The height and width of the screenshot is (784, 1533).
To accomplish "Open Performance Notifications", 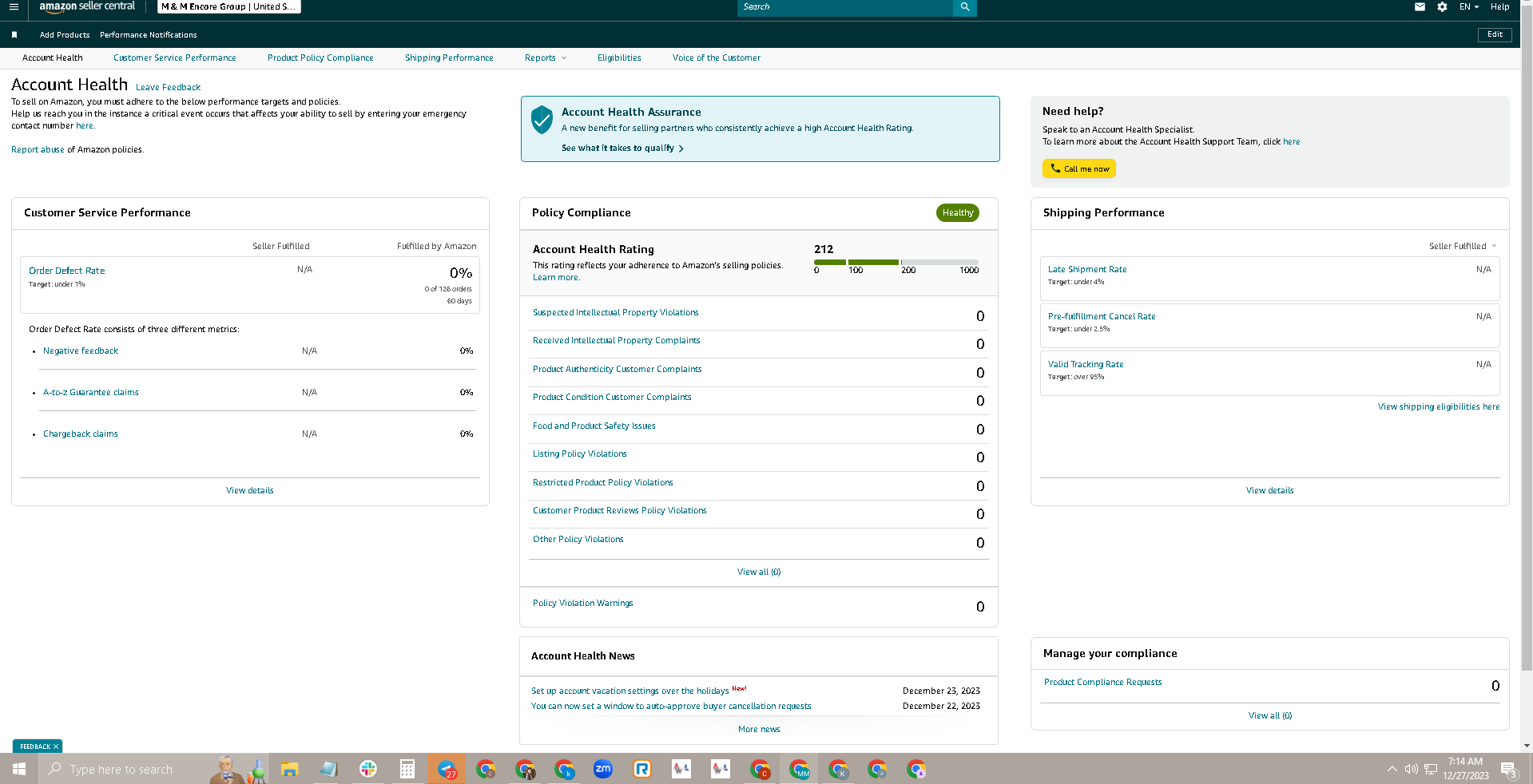I will pos(149,35).
